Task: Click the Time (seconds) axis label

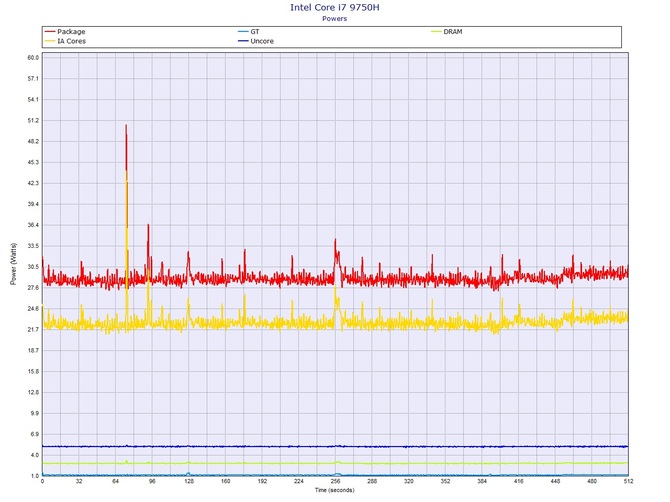Action: 335,490
